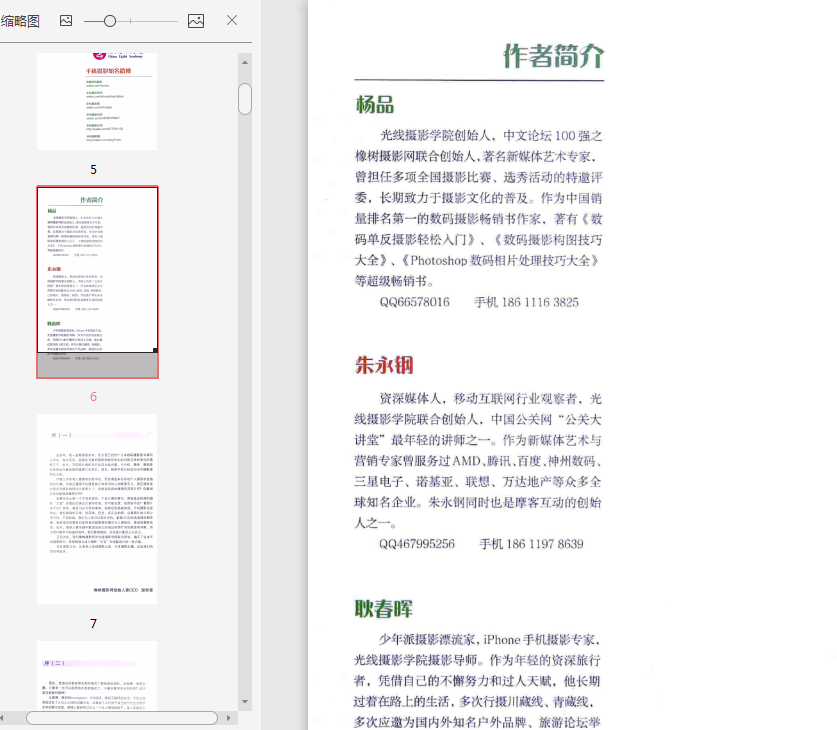This screenshot has height=730, width=837.
Task: Click the author name 耿春晖
Action: [384, 609]
